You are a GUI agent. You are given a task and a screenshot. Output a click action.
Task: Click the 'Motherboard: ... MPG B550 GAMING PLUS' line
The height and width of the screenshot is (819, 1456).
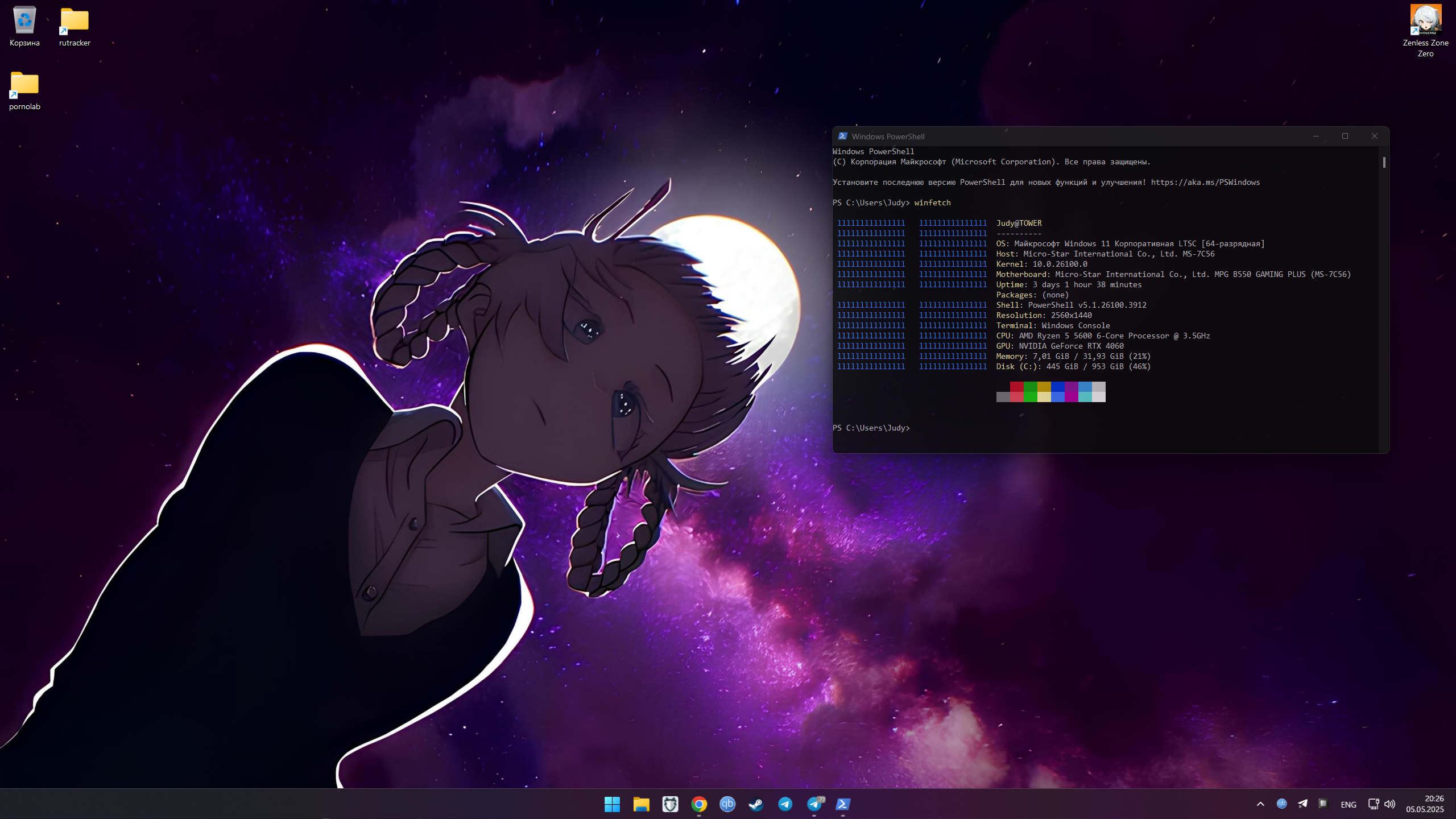[1174, 275]
